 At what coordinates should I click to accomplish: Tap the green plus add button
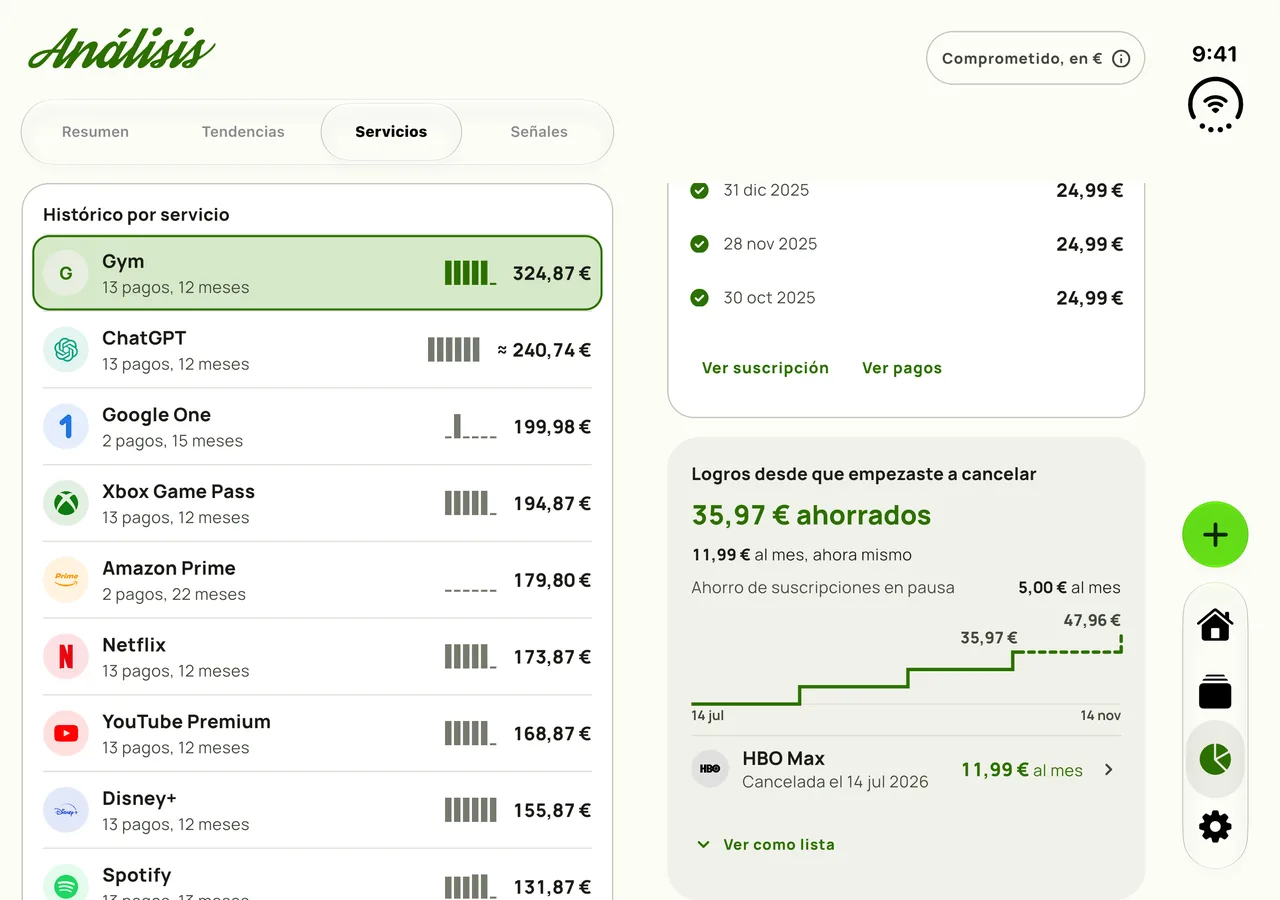coord(1215,535)
